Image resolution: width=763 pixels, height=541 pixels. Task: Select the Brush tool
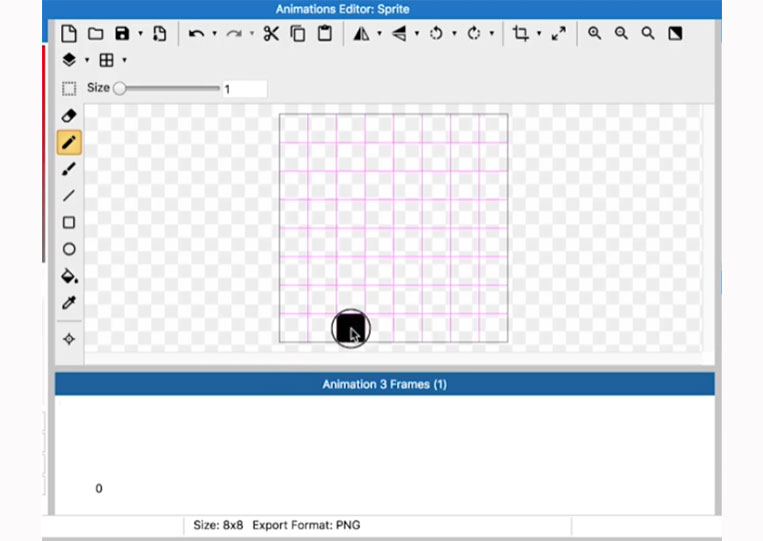69,169
